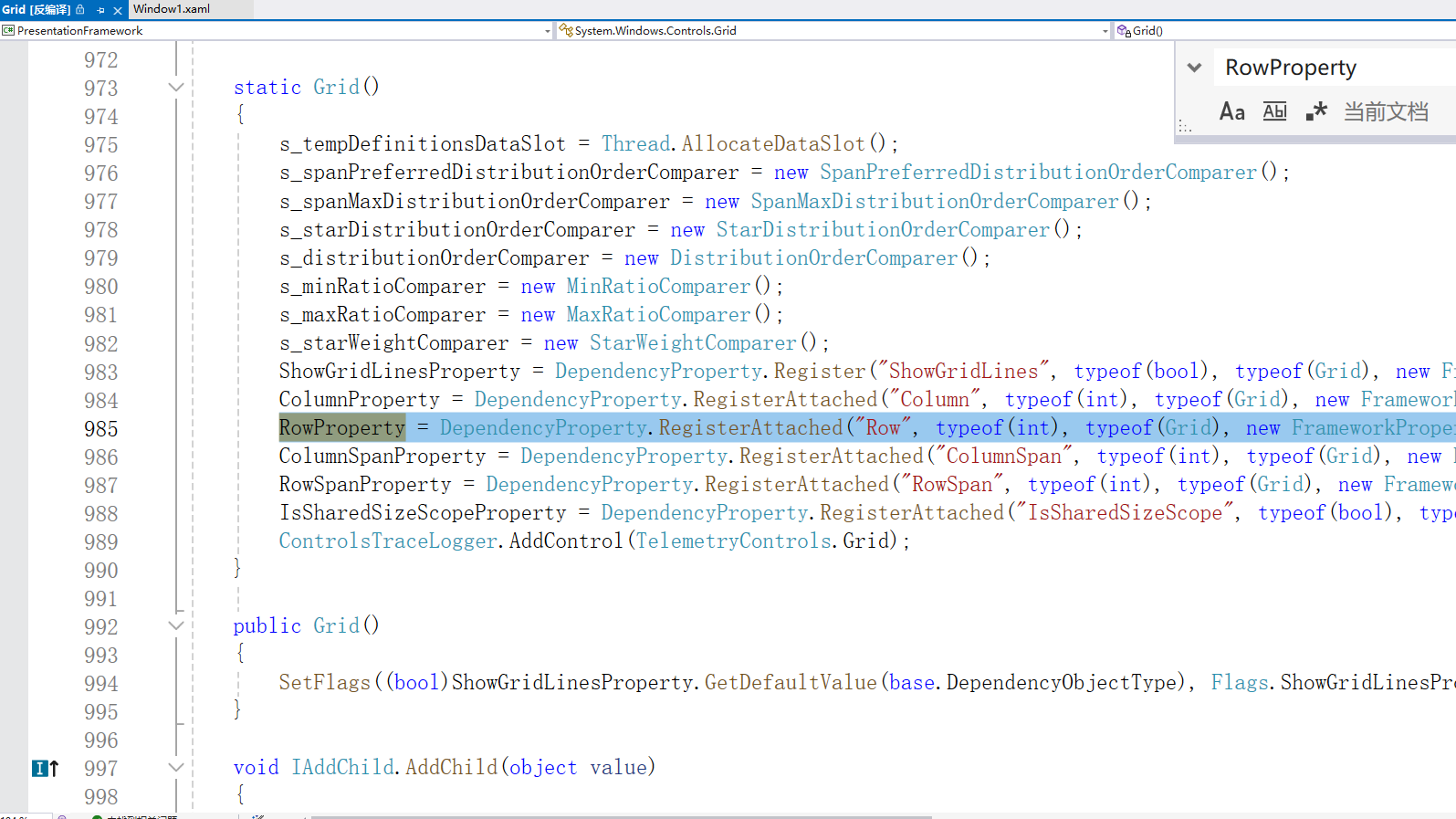Switch to the Window1.xaml tab
Image resolution: width=1456 pixels, height=819 pixels.
point(172,9)
